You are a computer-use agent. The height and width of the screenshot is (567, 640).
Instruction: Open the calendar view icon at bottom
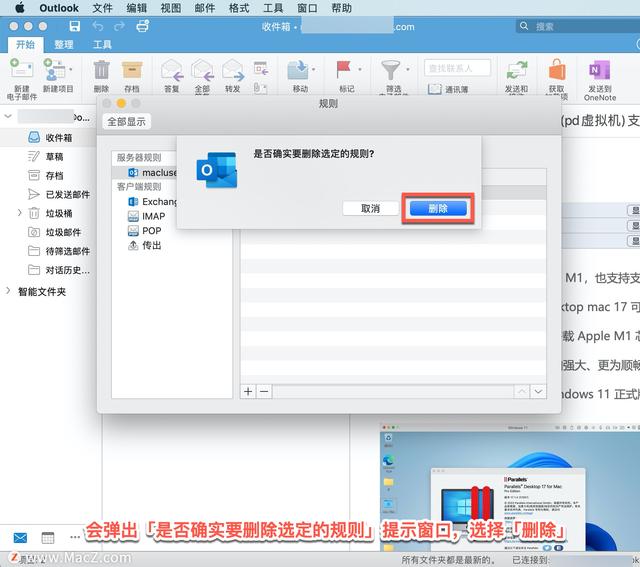(48, 538)
